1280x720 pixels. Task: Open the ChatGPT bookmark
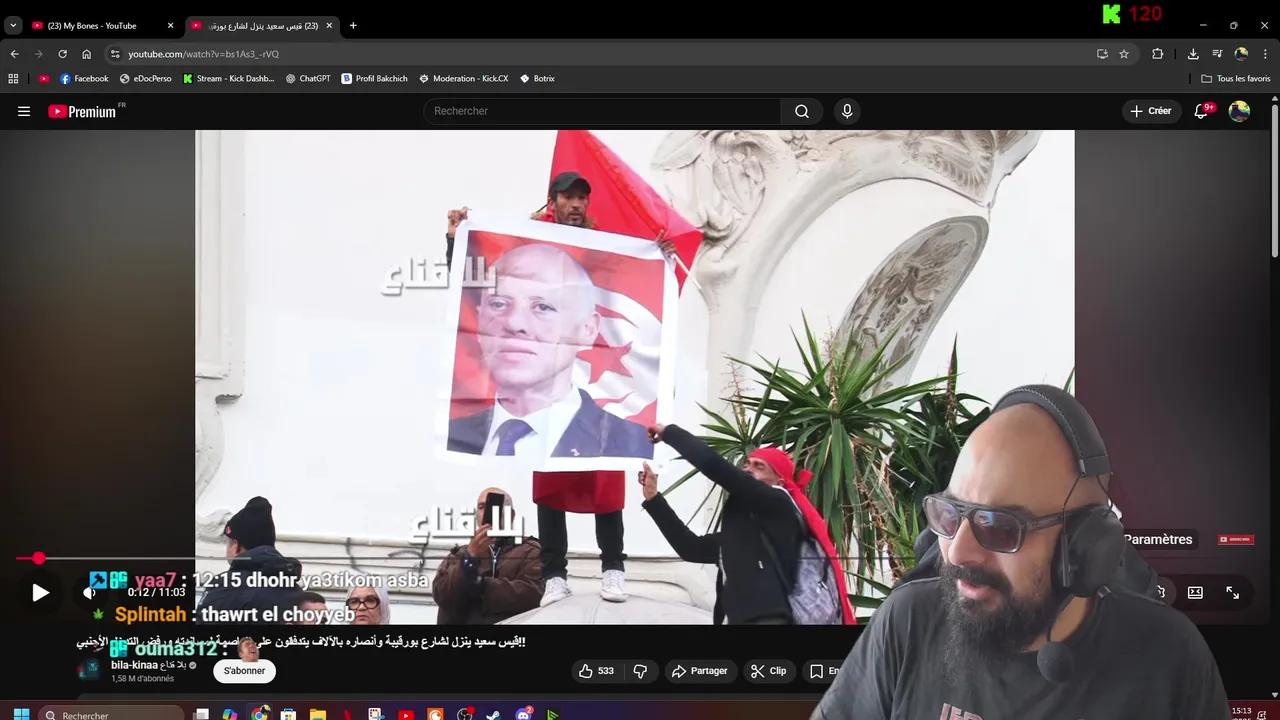(308, 78)
